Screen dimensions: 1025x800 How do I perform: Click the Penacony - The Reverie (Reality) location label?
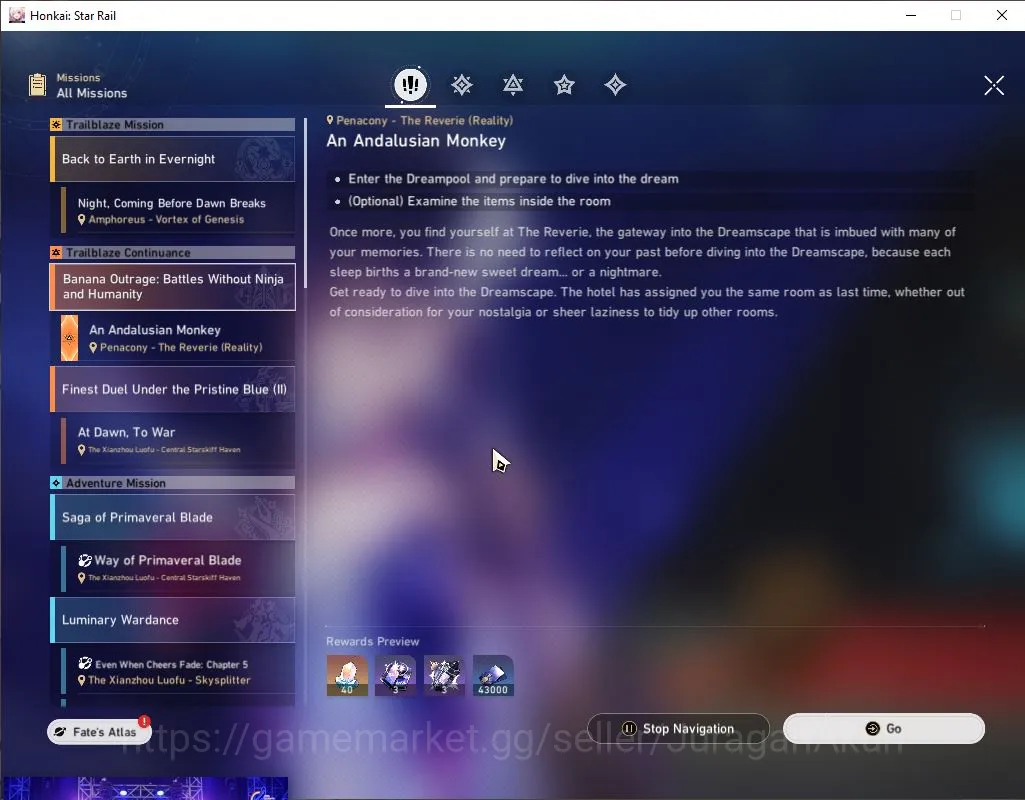coord(424,120)
